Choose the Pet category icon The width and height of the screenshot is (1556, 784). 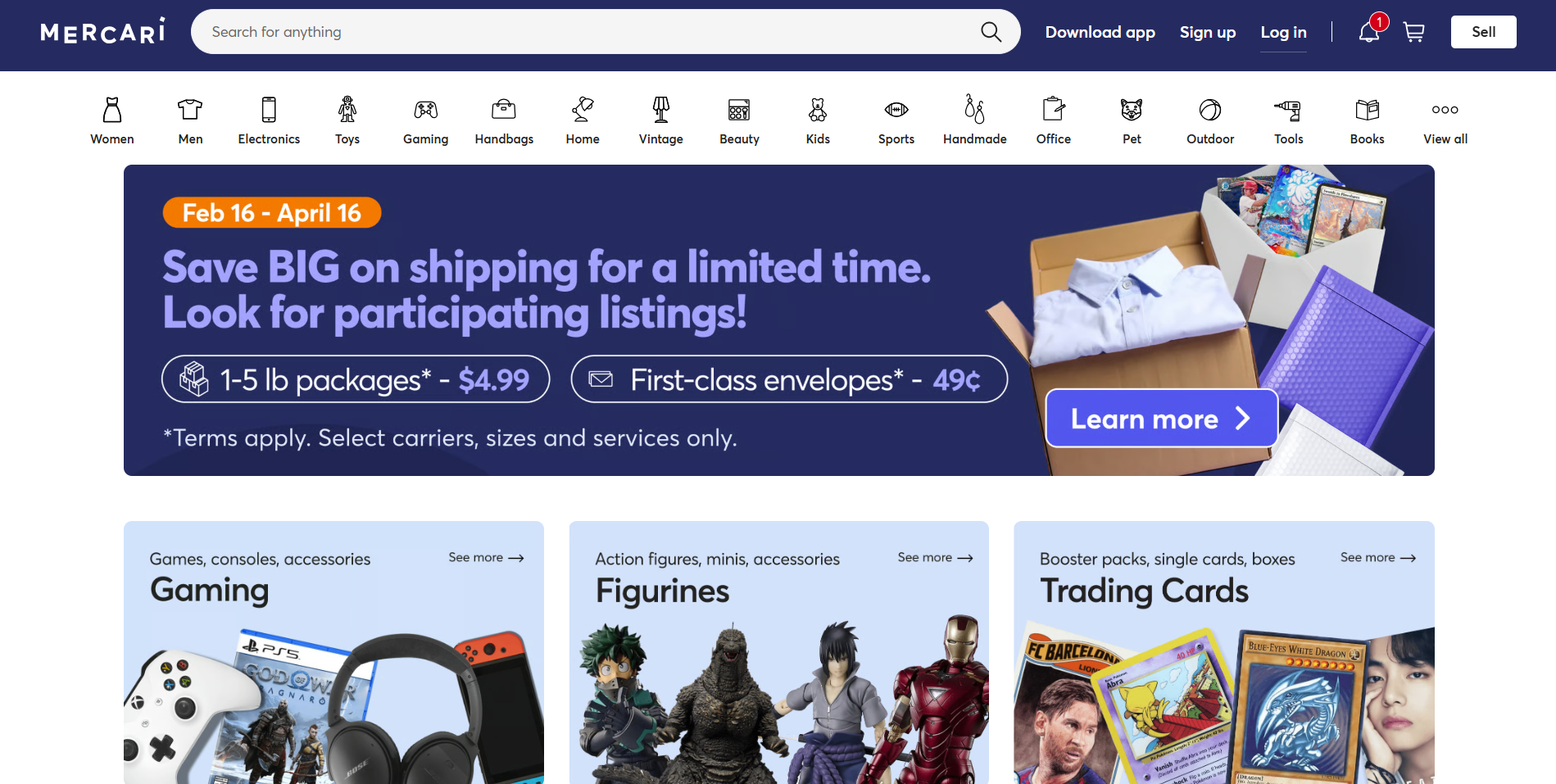(1132, 109)
